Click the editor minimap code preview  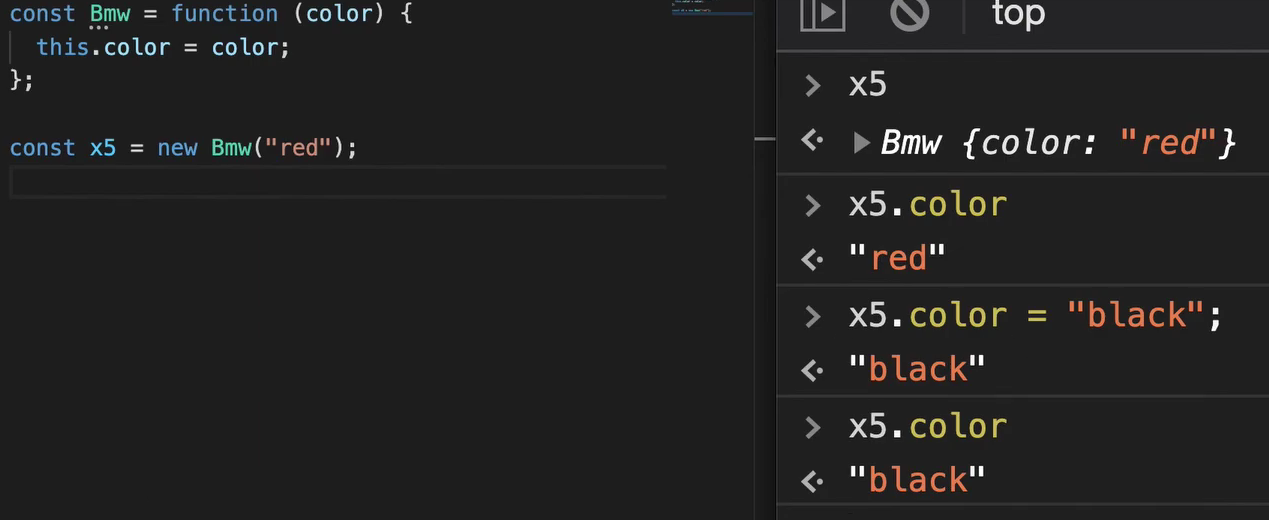click(x=712, y=8)
